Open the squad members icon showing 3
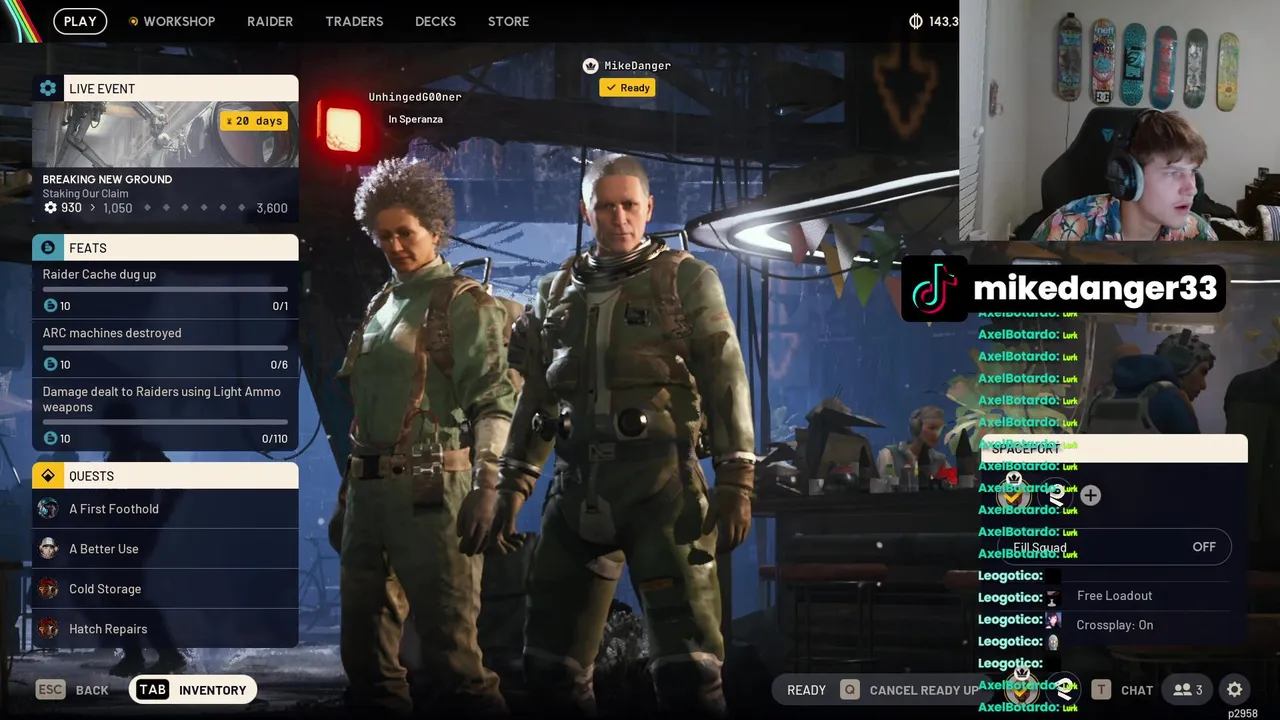Screen dimensions: 1280x720 tap(1188, 690)
